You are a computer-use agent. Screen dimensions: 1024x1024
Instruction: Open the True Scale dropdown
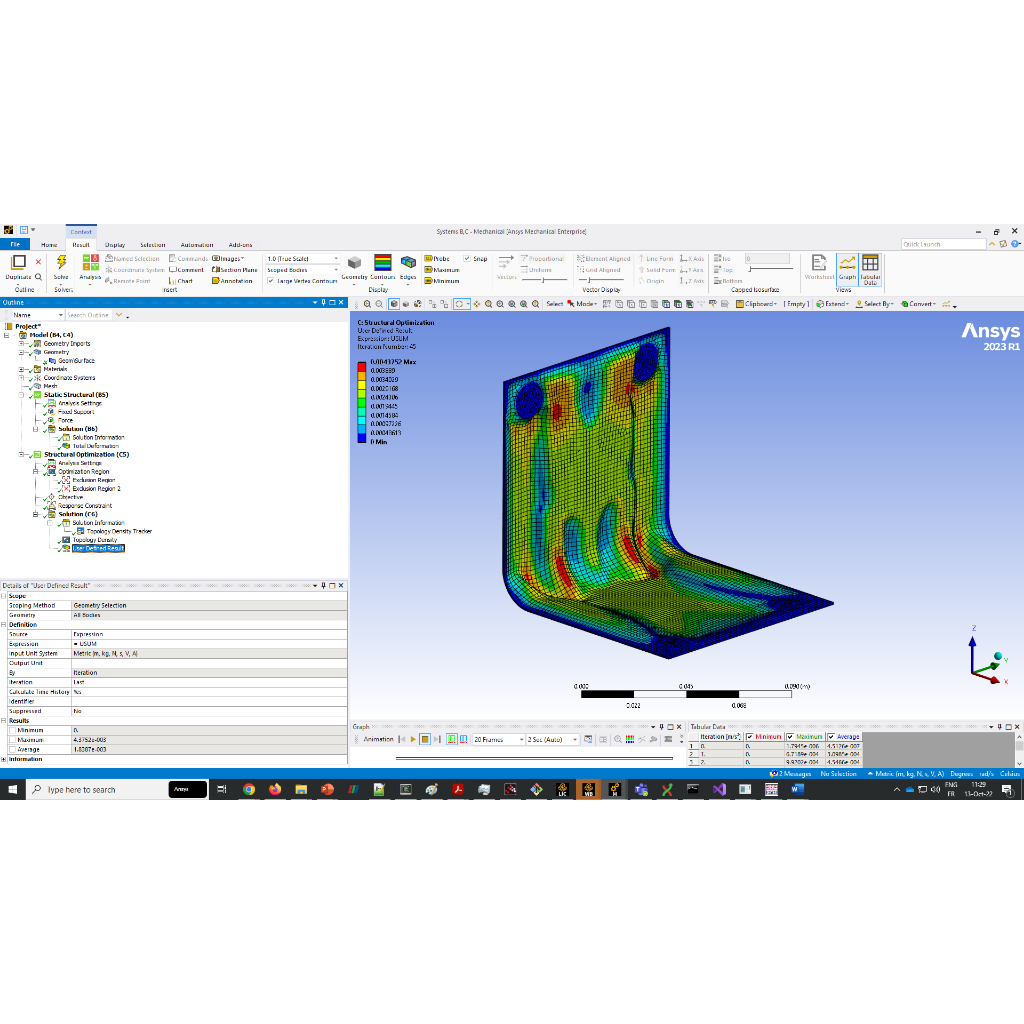(302, 259)
